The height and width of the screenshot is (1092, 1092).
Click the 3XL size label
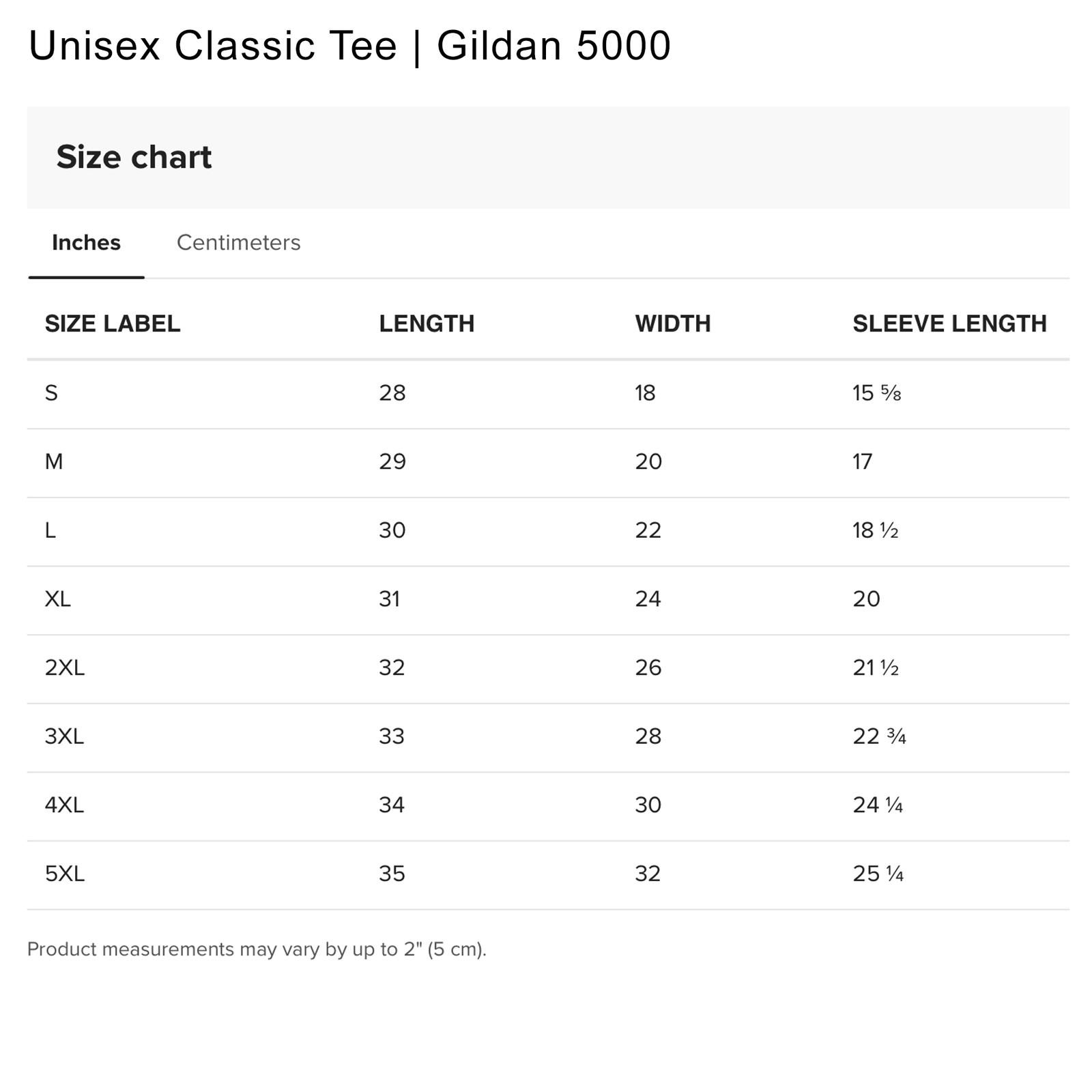[x=64, y=736]
